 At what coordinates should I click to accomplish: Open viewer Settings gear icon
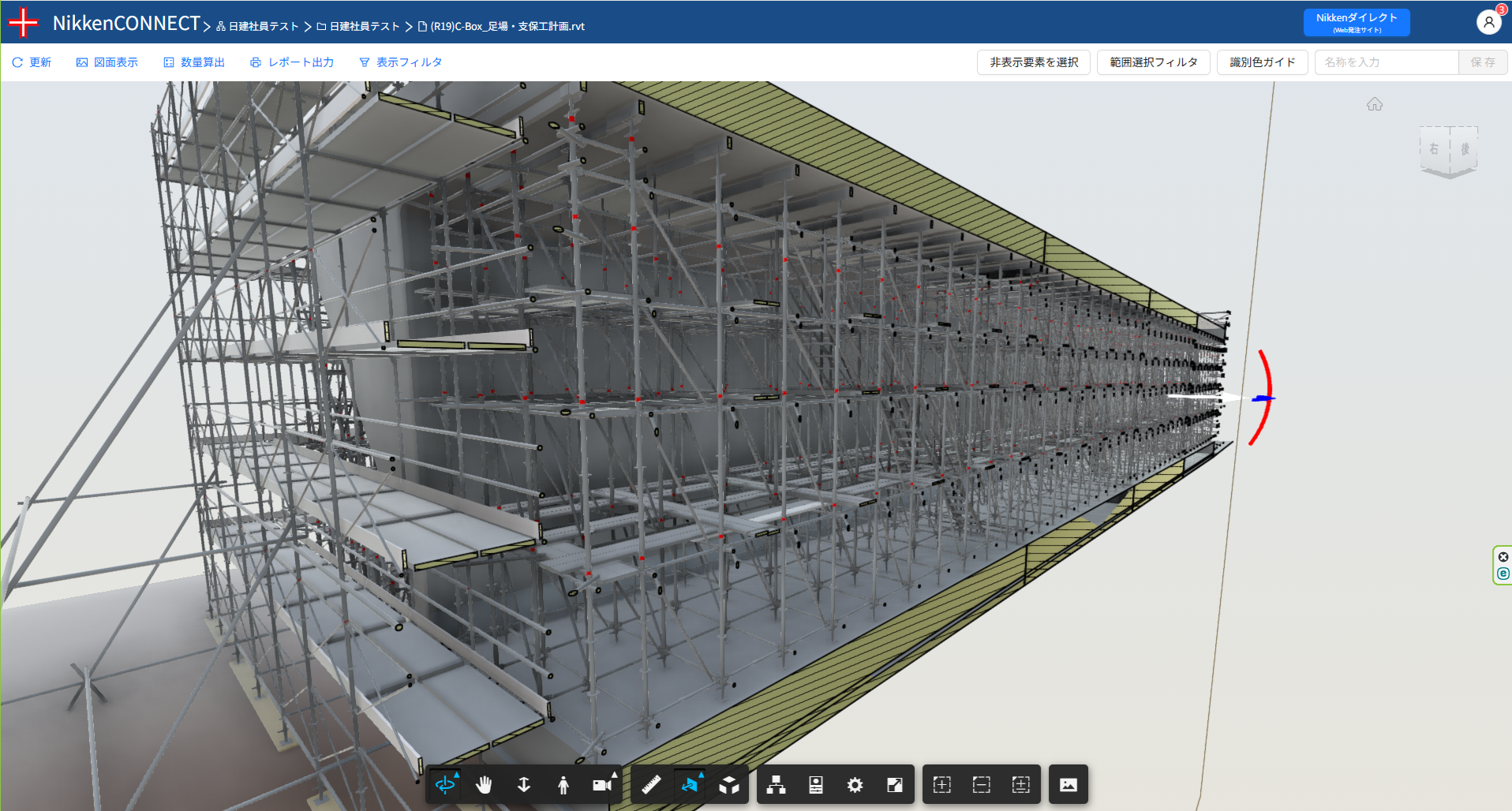[x=855, y=784]
